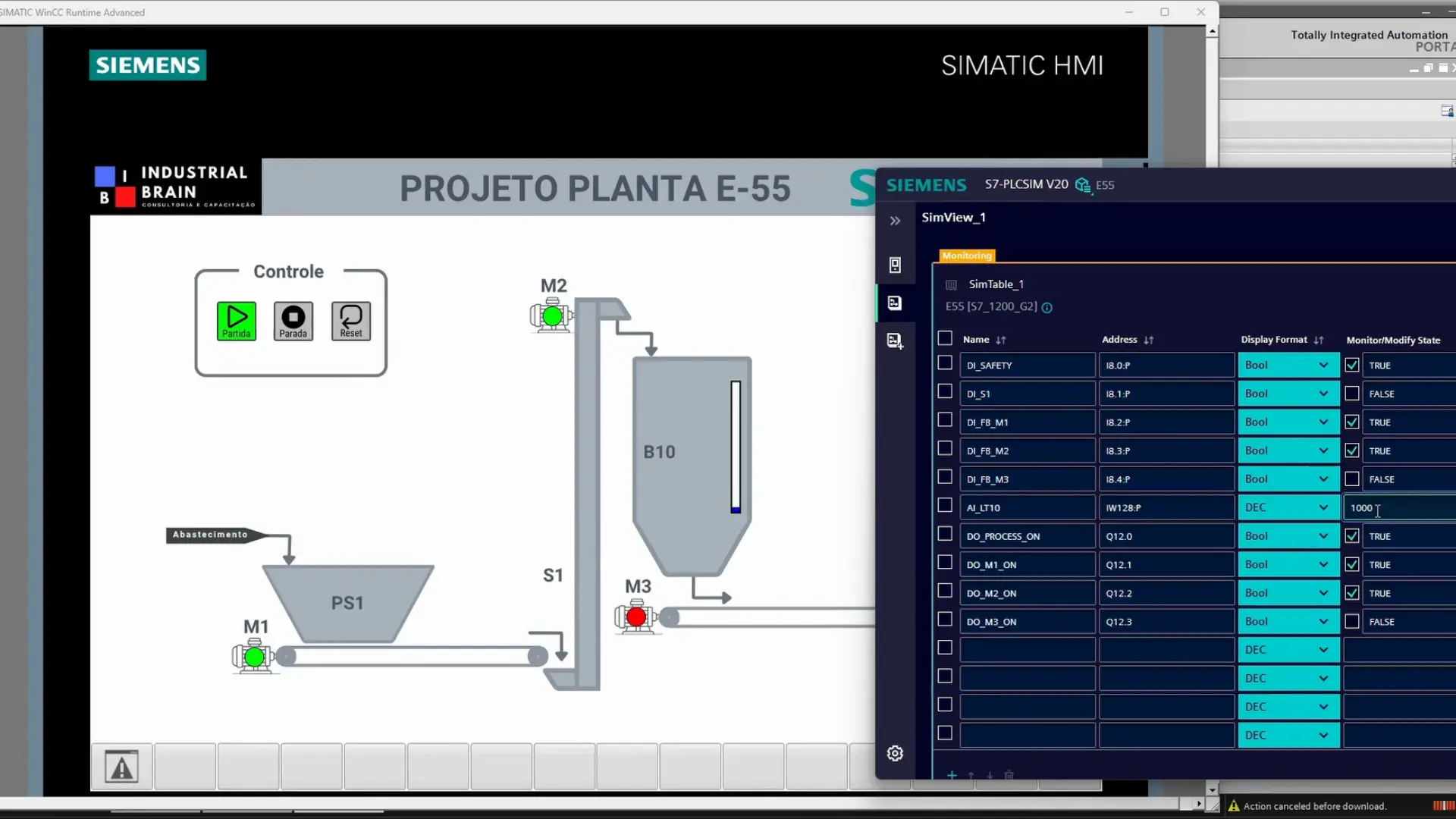Click the Siemens logo in the HMI header
This screenshot has height=819, width=1456.
coord(148,65)
